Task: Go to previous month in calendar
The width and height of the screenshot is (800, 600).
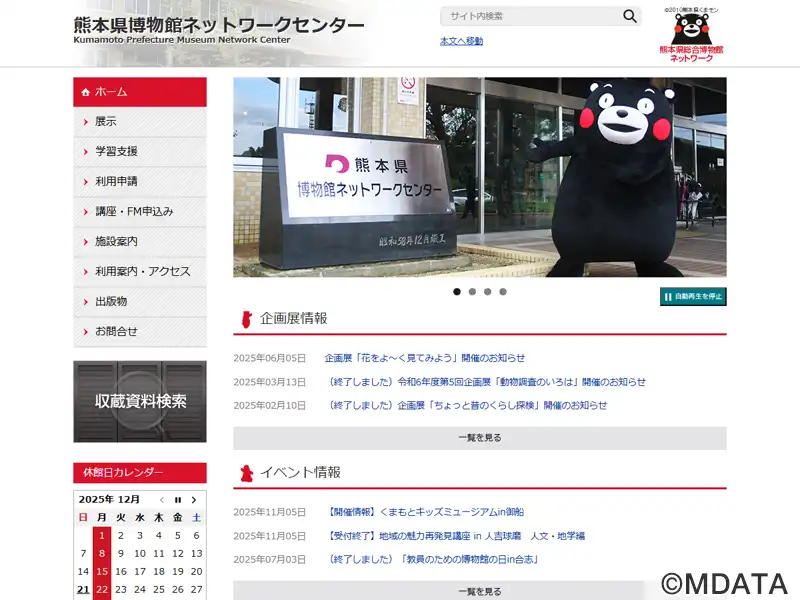Action: coord(162,499)
